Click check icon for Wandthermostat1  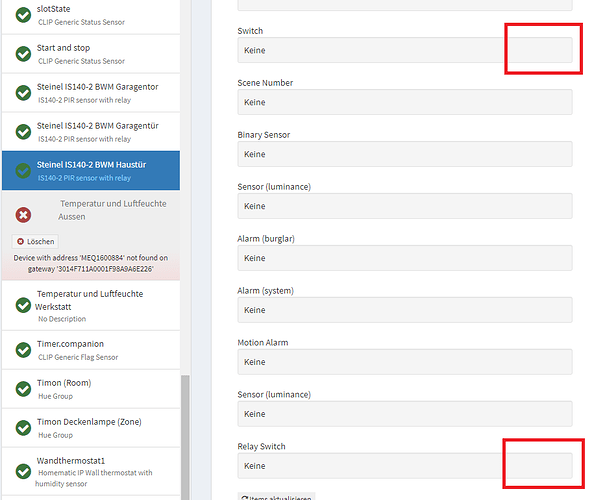click(23, 471)
